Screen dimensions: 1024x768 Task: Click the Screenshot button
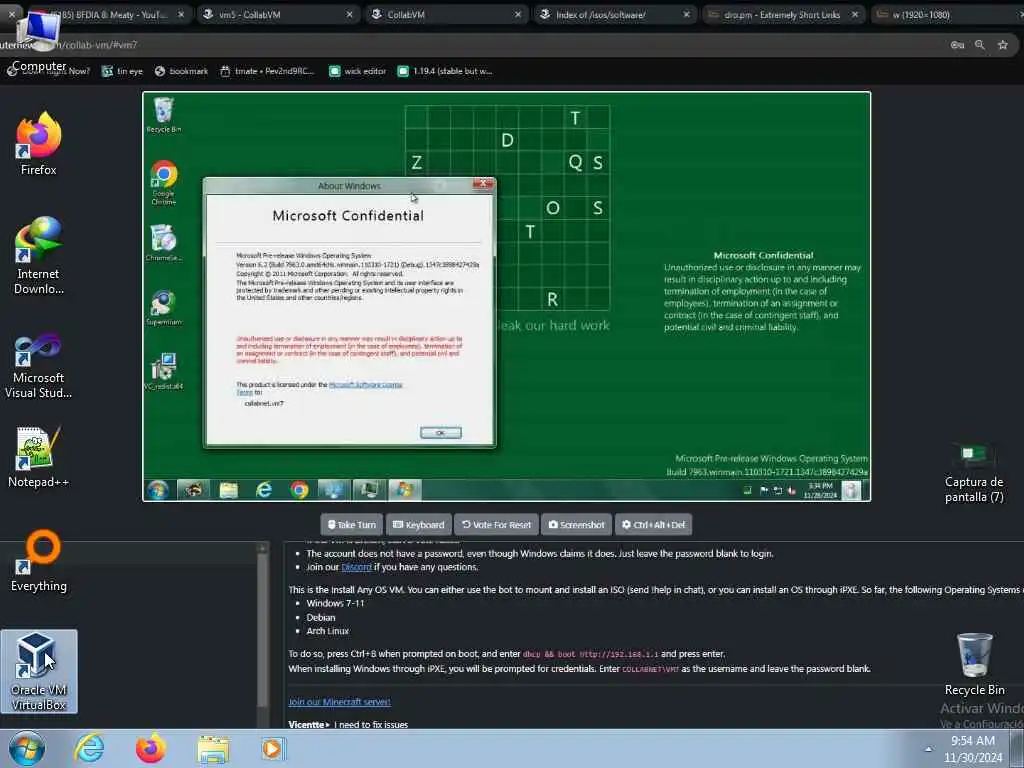[x=577, y=524]
